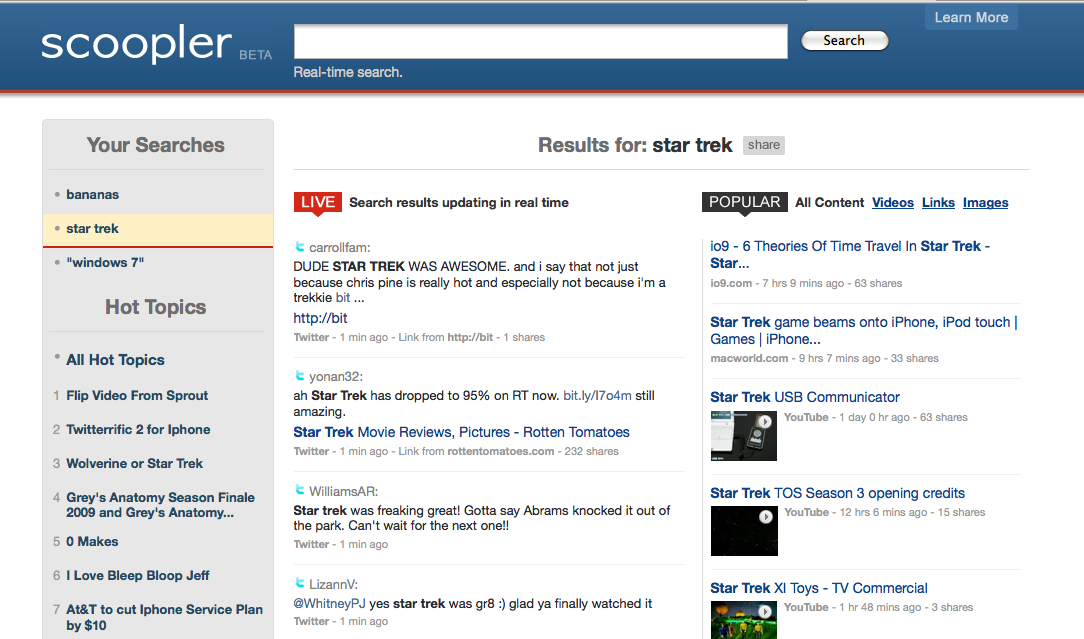Image resolution: width=1084 pixels, height=639 pixels.
Task: Open Star Trek Movie Reviews Rotten Tomatoes link
Action: pyautogui.click(x=461, y=432)
